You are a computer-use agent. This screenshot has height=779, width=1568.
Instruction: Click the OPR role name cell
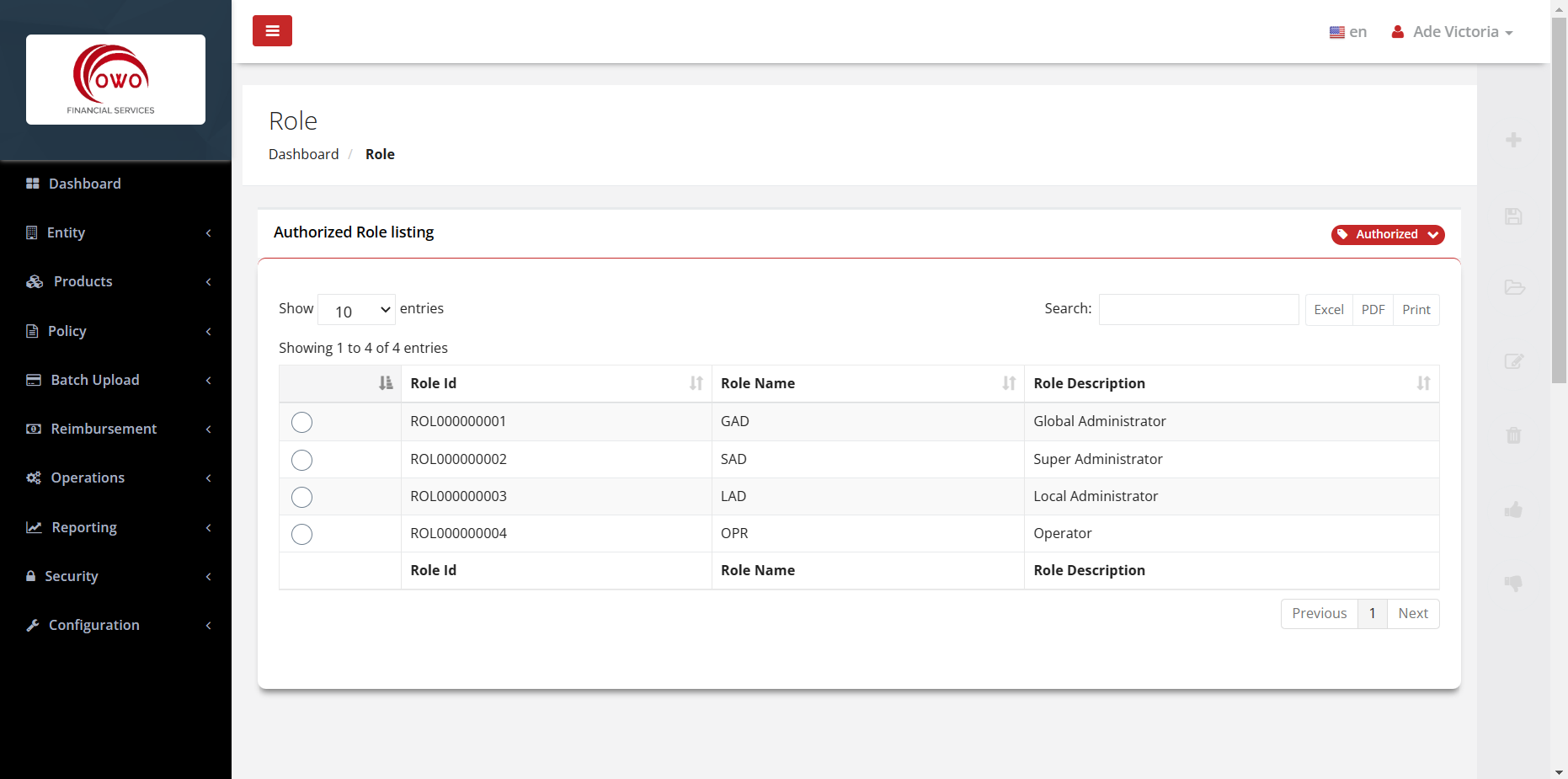(867, 533)
